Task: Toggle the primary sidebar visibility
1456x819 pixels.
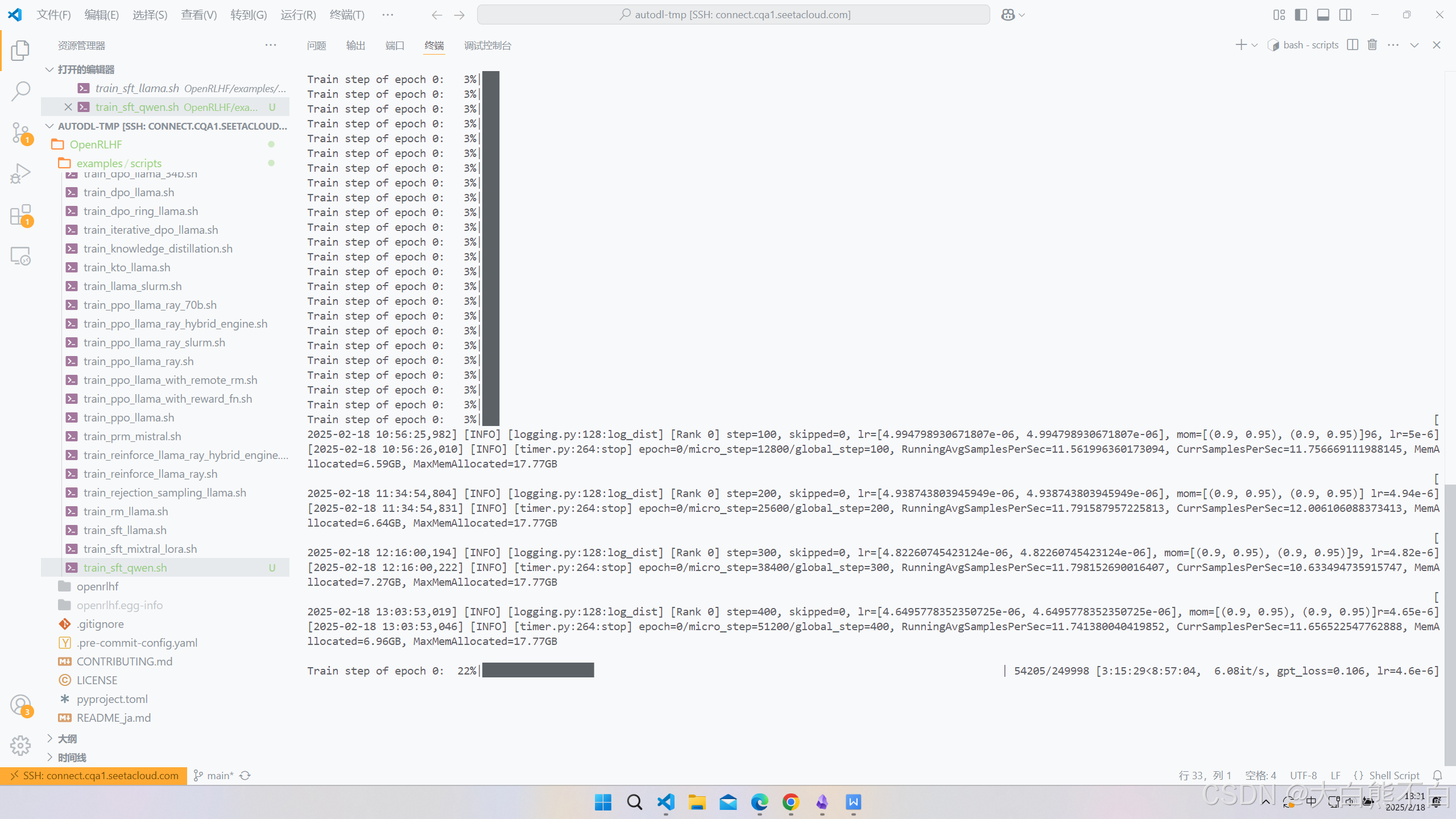Action: coord(1301,15)
